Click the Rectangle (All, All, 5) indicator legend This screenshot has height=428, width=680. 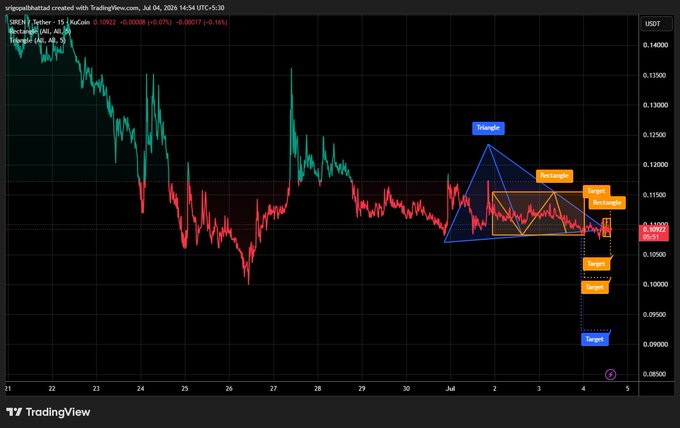click(x=40, y=31)
